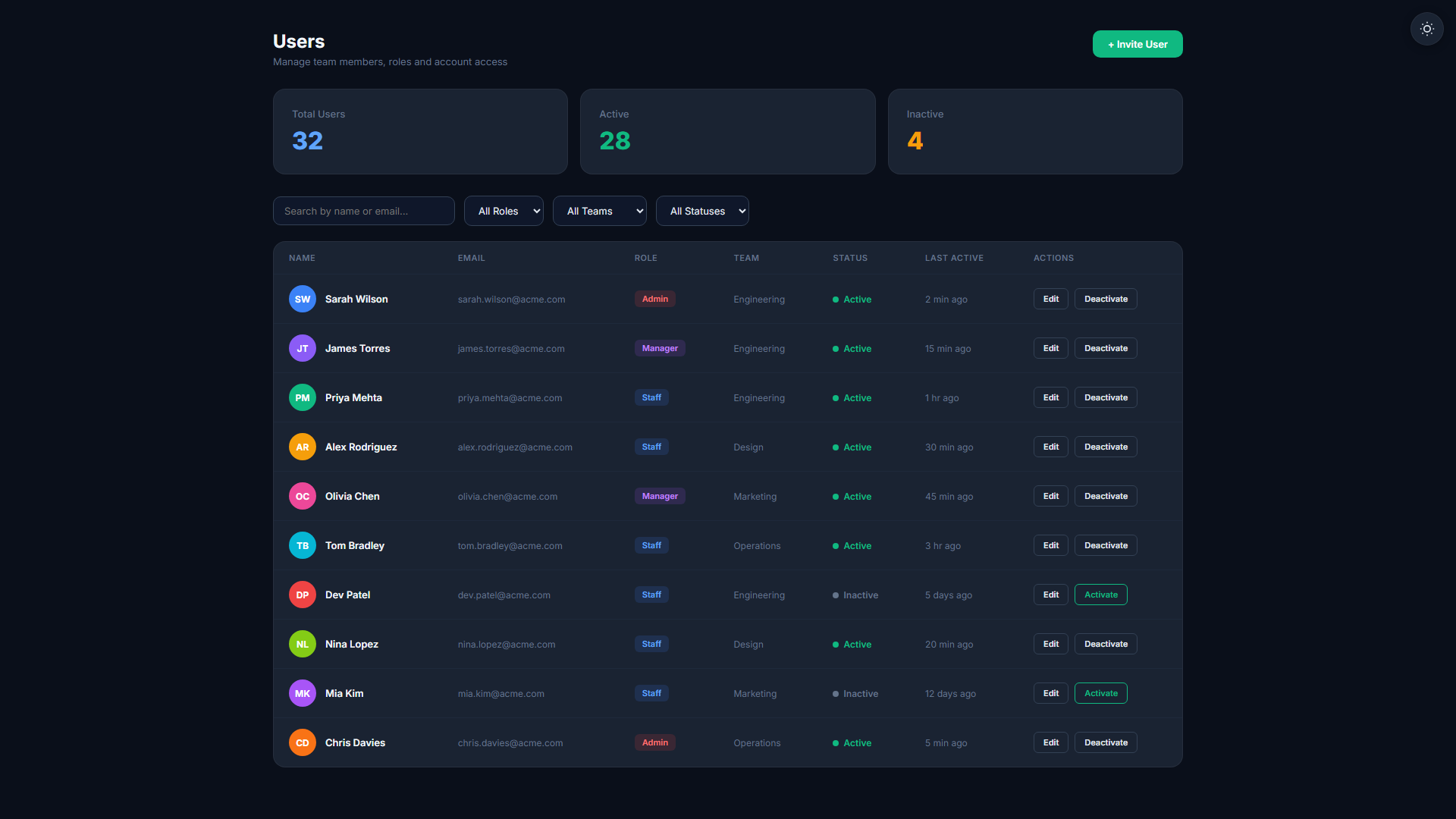Screen dimensions: 1456x819
Task: Deactivate Olivia Chen's account
Action: tap(1106, 496)
